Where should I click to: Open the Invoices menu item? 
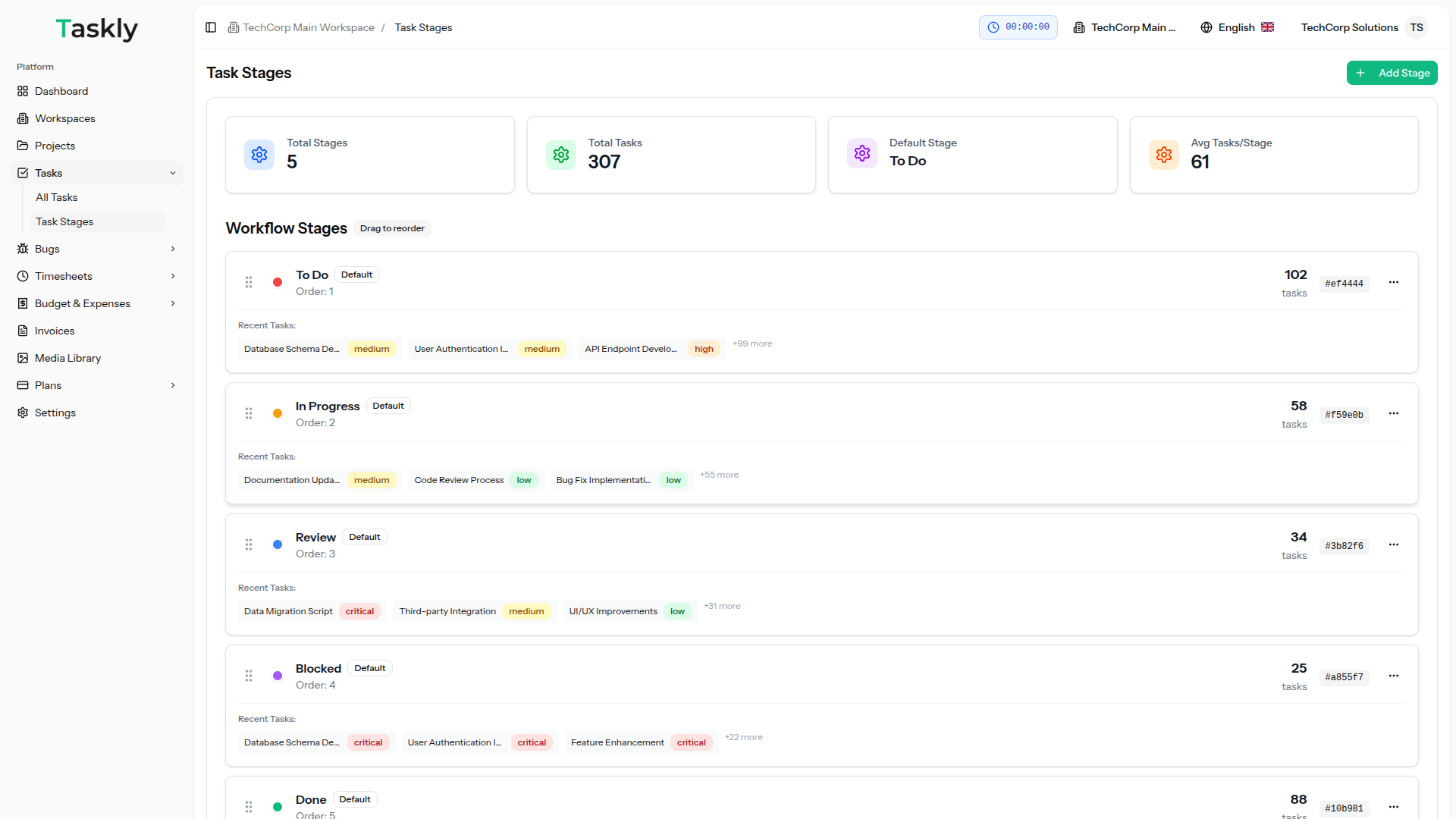(x=55, y=331)
